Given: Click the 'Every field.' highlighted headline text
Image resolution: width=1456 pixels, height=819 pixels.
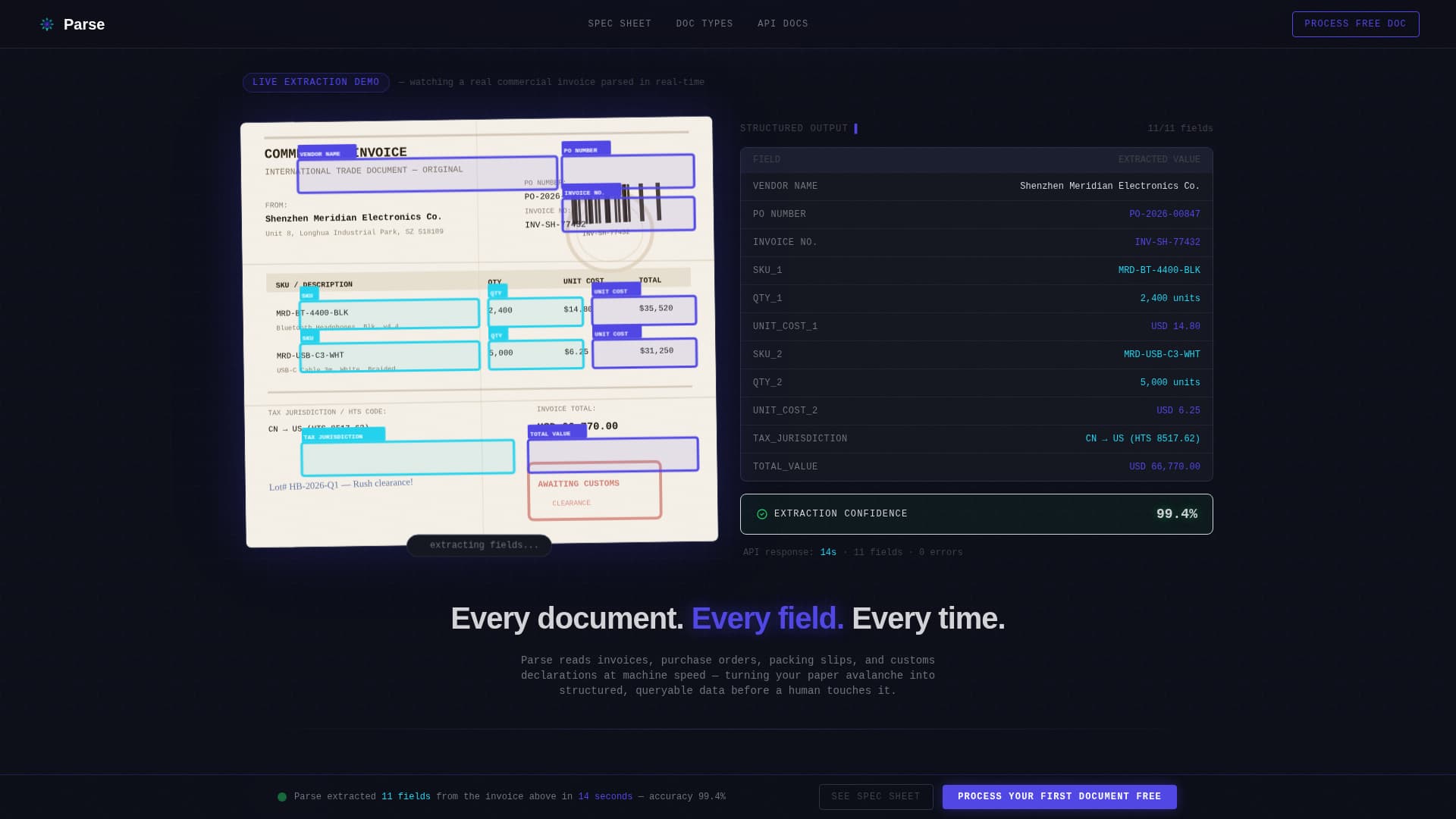Looking at the screenshot, I should pos(767,619).
